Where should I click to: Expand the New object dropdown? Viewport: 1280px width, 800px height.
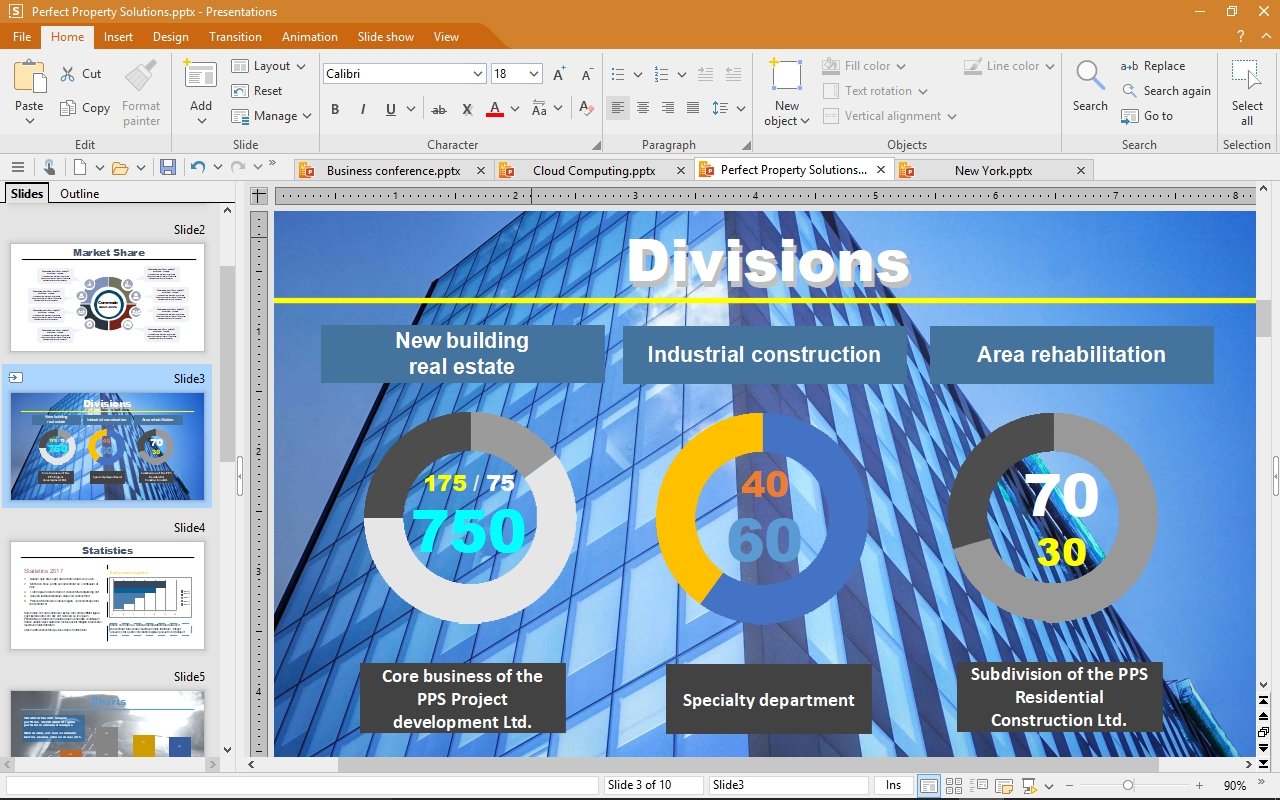point(804,121)
